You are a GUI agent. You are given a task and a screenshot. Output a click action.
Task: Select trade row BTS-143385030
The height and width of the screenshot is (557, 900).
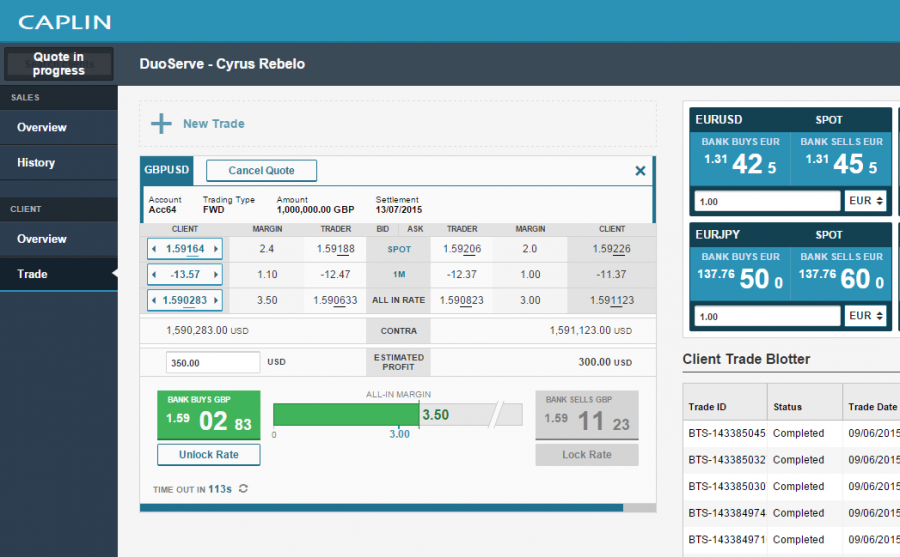(x=792, y=486)
